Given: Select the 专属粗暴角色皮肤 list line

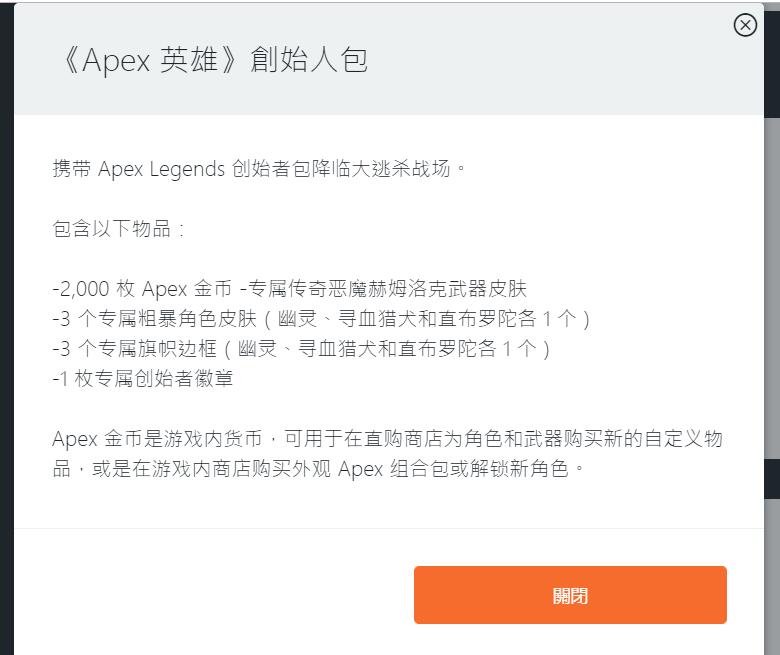Looking at the screenshot, I should point(321,319).
